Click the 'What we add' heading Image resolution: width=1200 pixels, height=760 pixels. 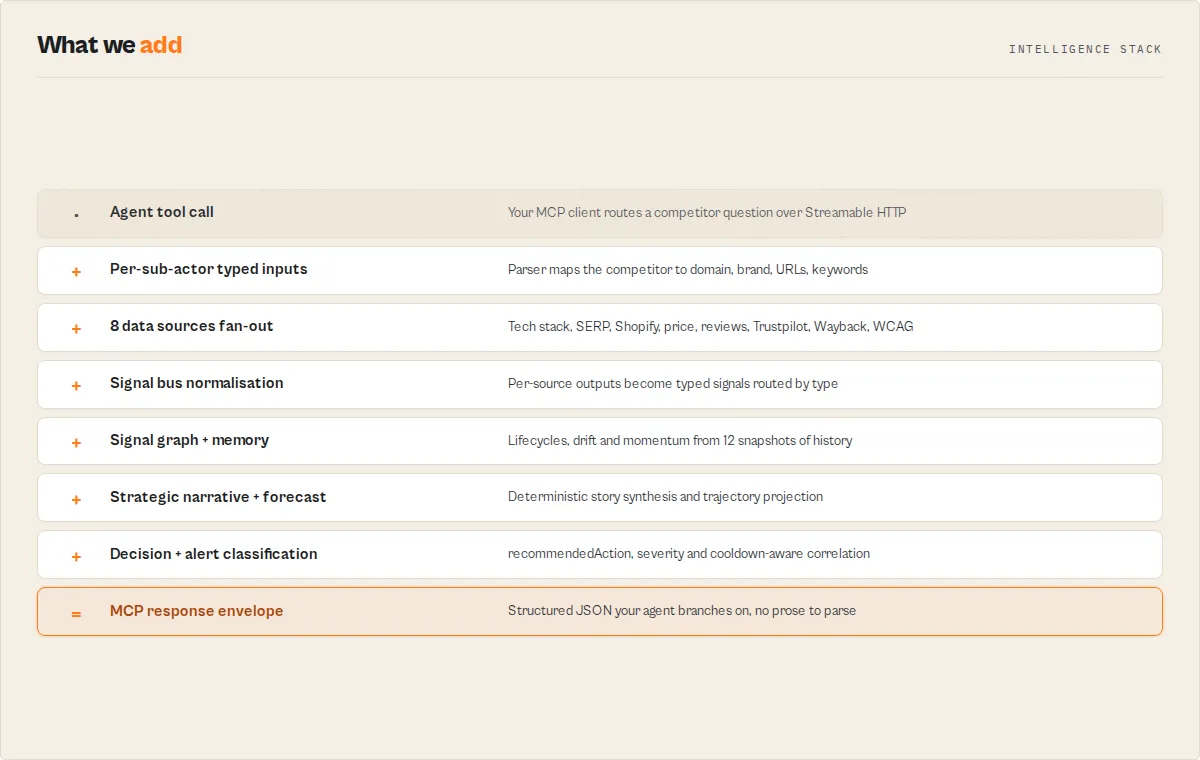110,45
